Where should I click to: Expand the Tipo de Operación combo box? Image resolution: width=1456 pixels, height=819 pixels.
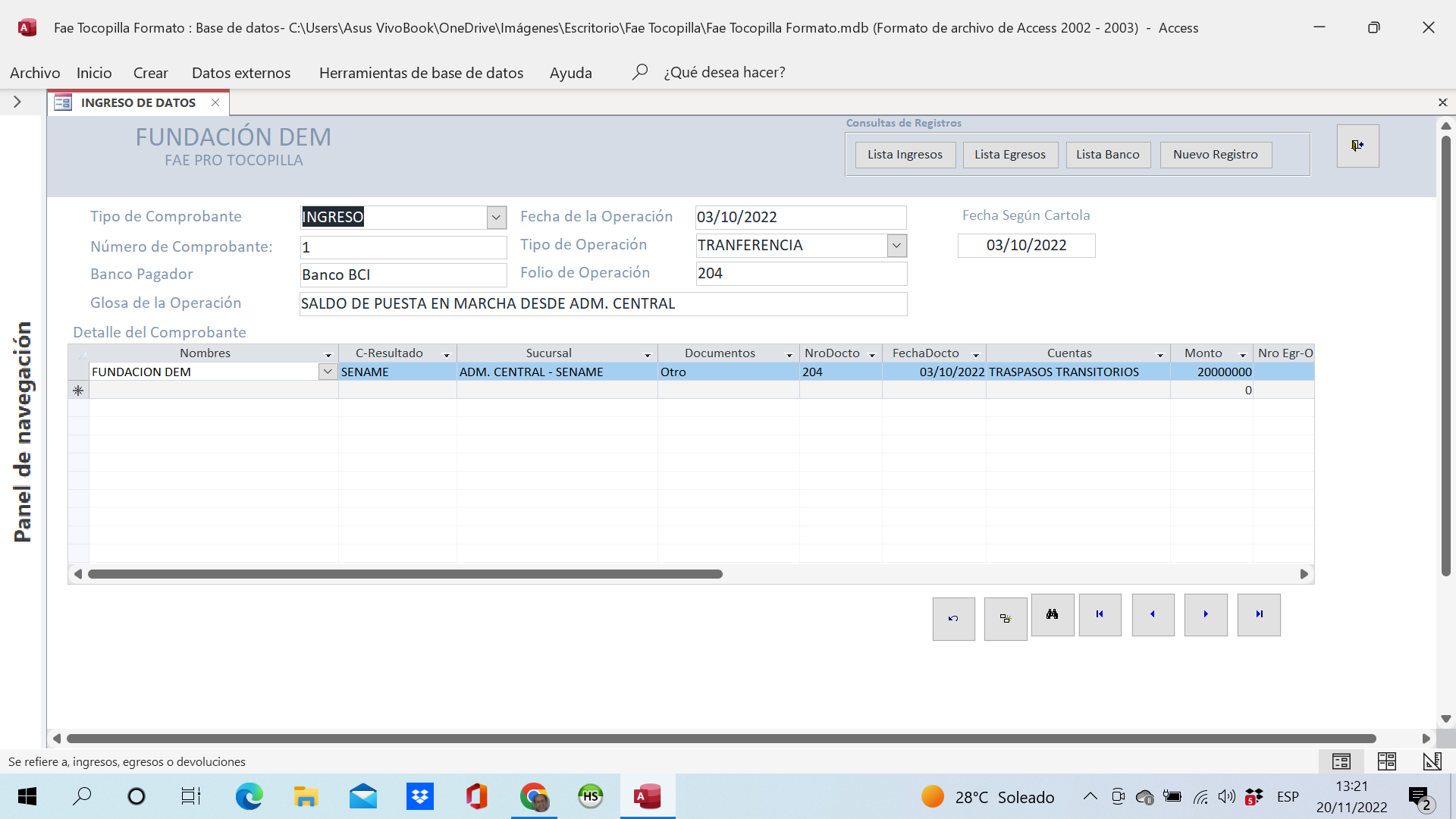pos(896,245)
